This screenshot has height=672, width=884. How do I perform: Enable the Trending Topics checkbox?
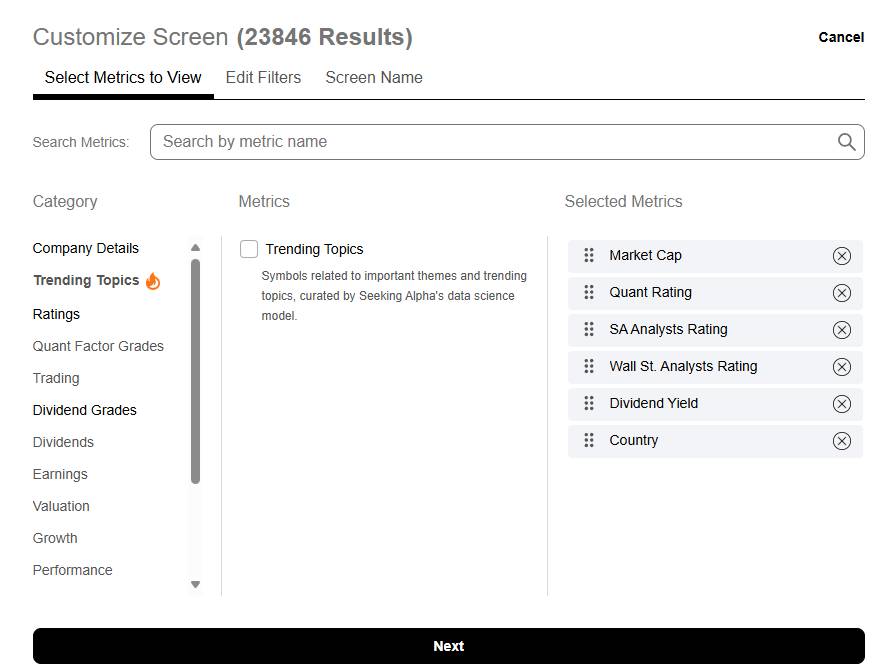pos(249,249)
